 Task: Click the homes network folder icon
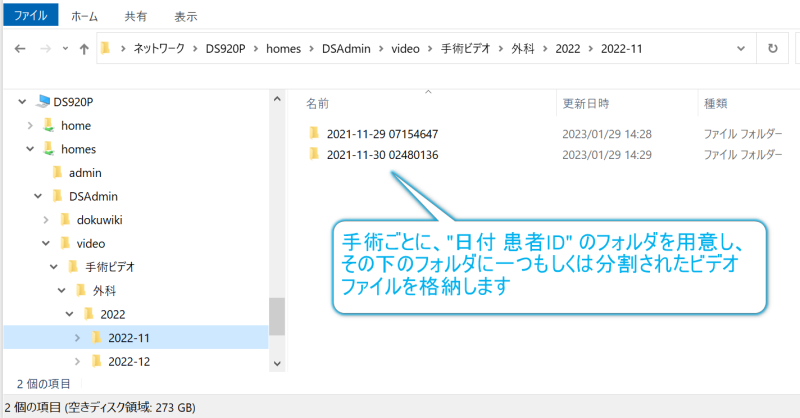click(48, 149)
